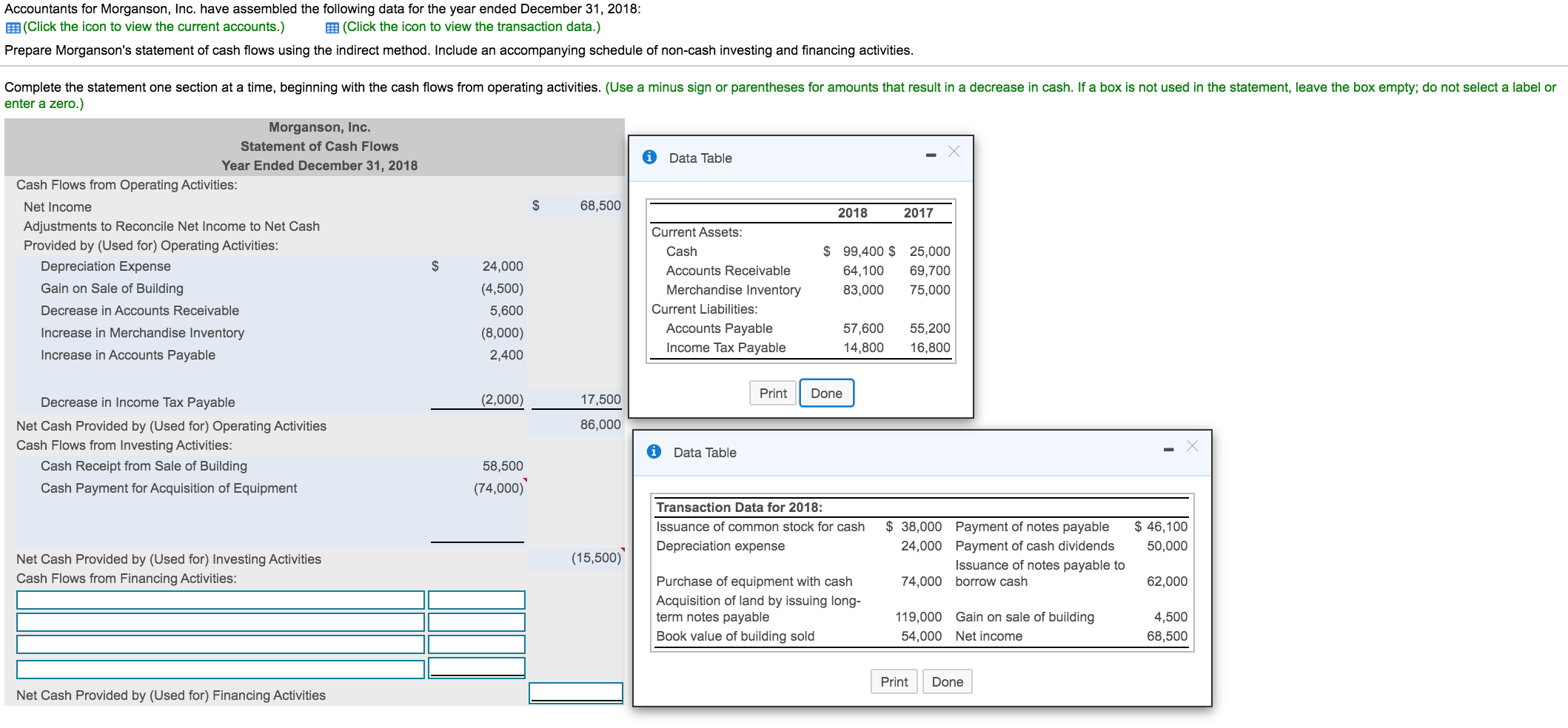Viewport: 1568px width, 728px height.
Task: Click Acquisition of land 119,000 value
Action: tap(919, 617)
